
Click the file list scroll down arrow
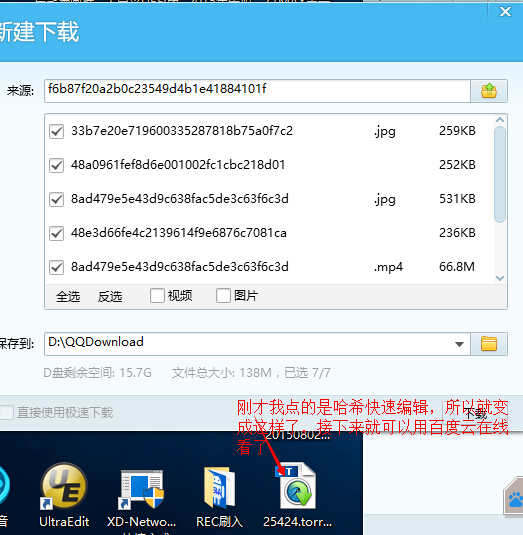[x=500, y=278]
